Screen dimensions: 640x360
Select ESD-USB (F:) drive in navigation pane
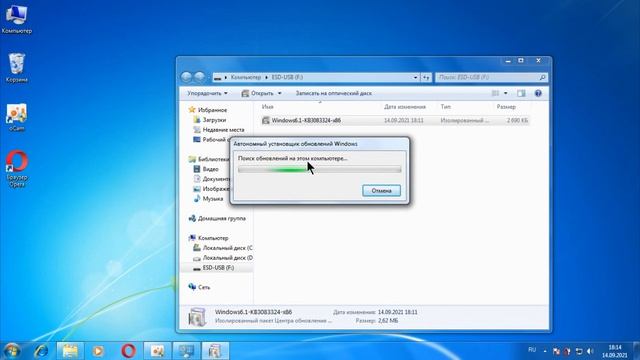tap(217, 268)
